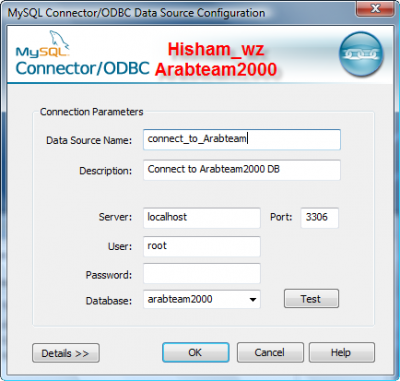
Task: Click the Server label text
Action: [x=115, y=217]
